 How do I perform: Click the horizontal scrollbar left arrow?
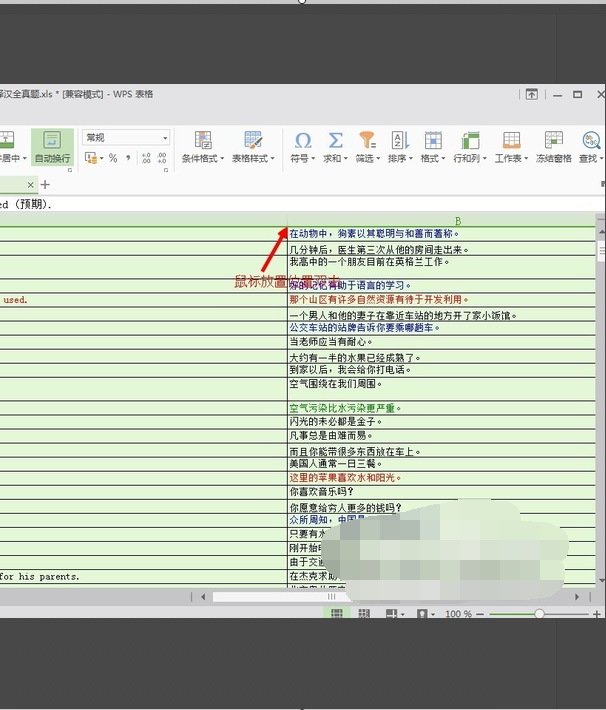tap(203, 597)
